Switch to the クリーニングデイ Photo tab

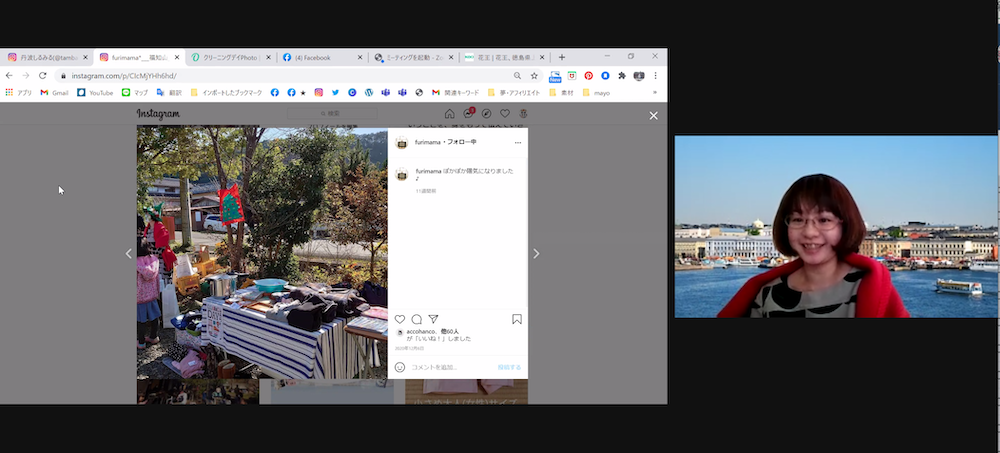pyautogui.click(x=230, y=58)
